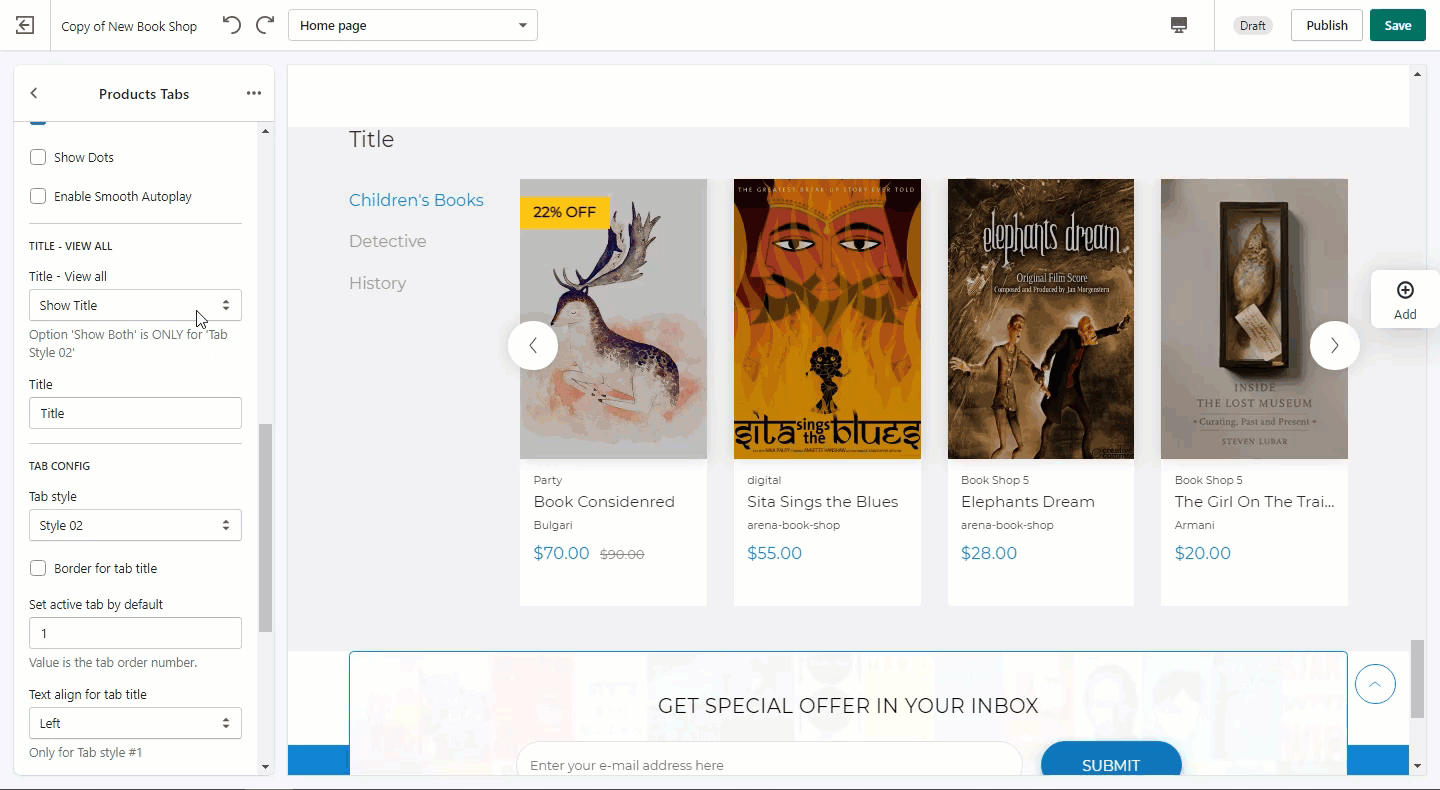
Task: Click Inside the Lost Museum cover
Action: click(x=1254, y=319)
